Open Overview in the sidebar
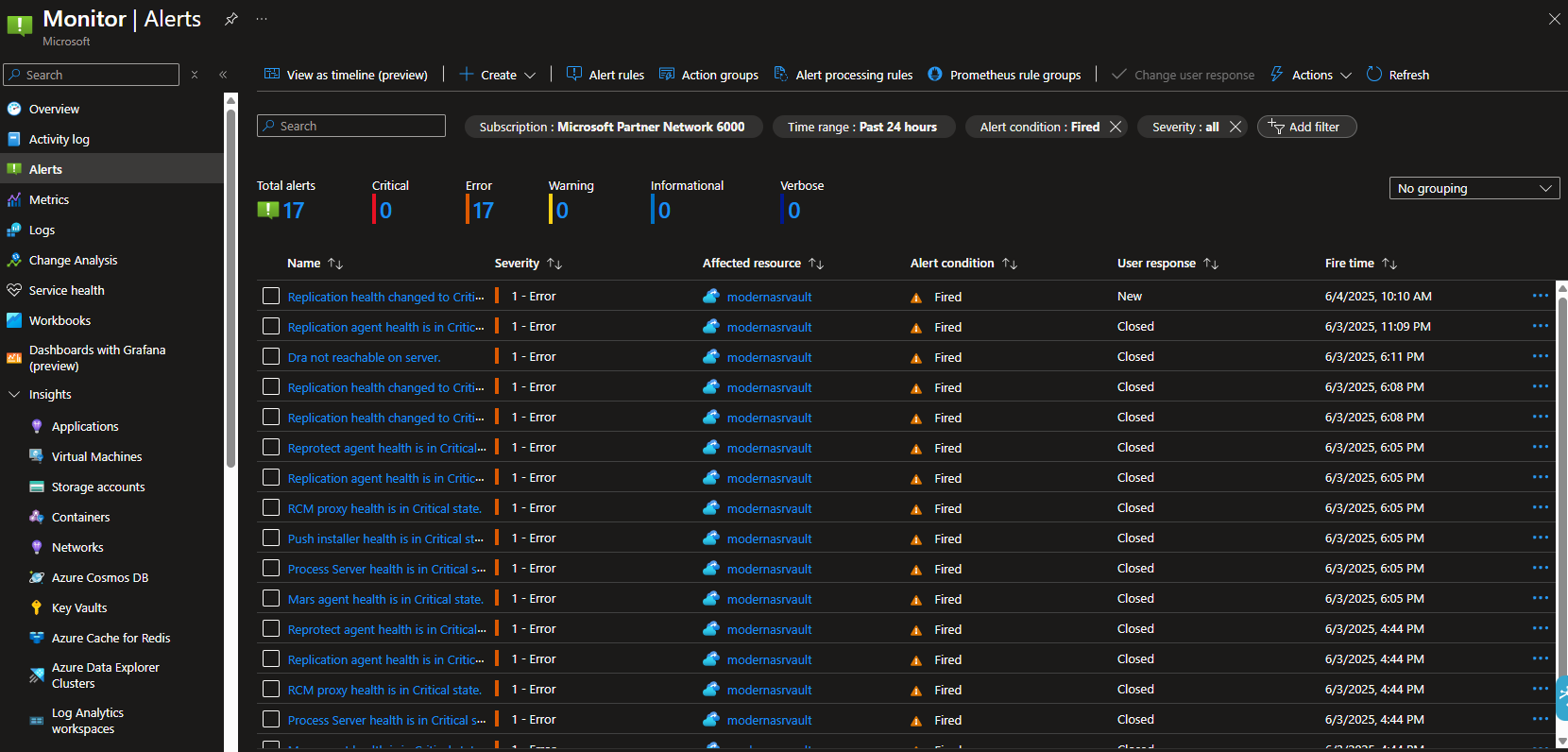The image size is (1568, 752). (x=54, y=109)
